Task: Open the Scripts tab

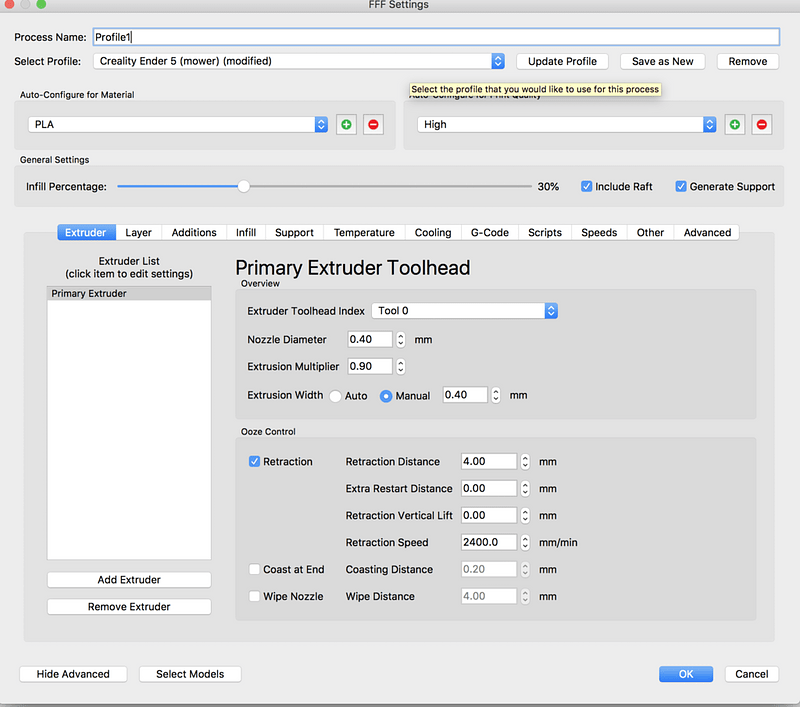Action: click(544, 232)
